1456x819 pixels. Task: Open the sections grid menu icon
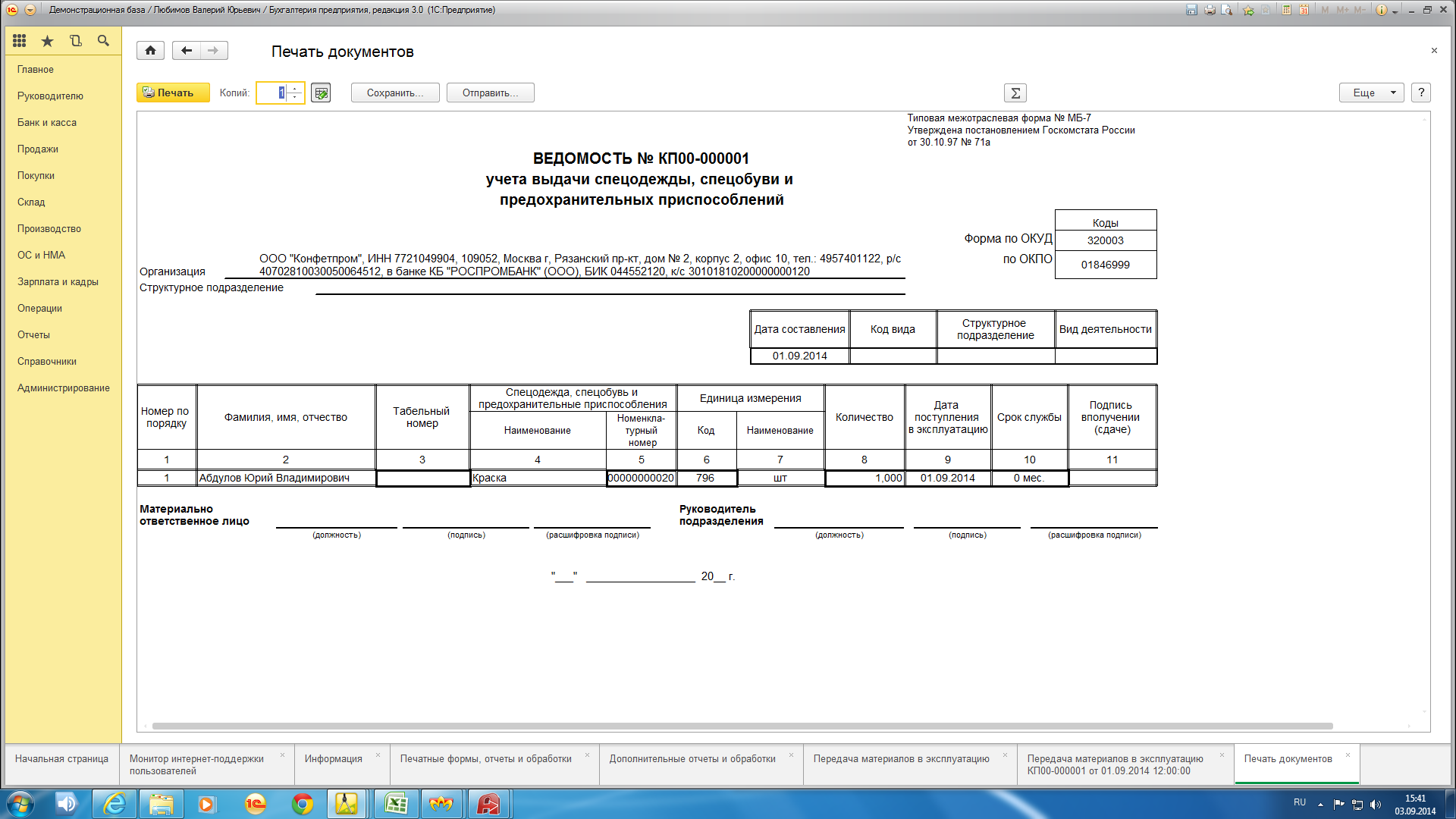click(x=20, y=41)
